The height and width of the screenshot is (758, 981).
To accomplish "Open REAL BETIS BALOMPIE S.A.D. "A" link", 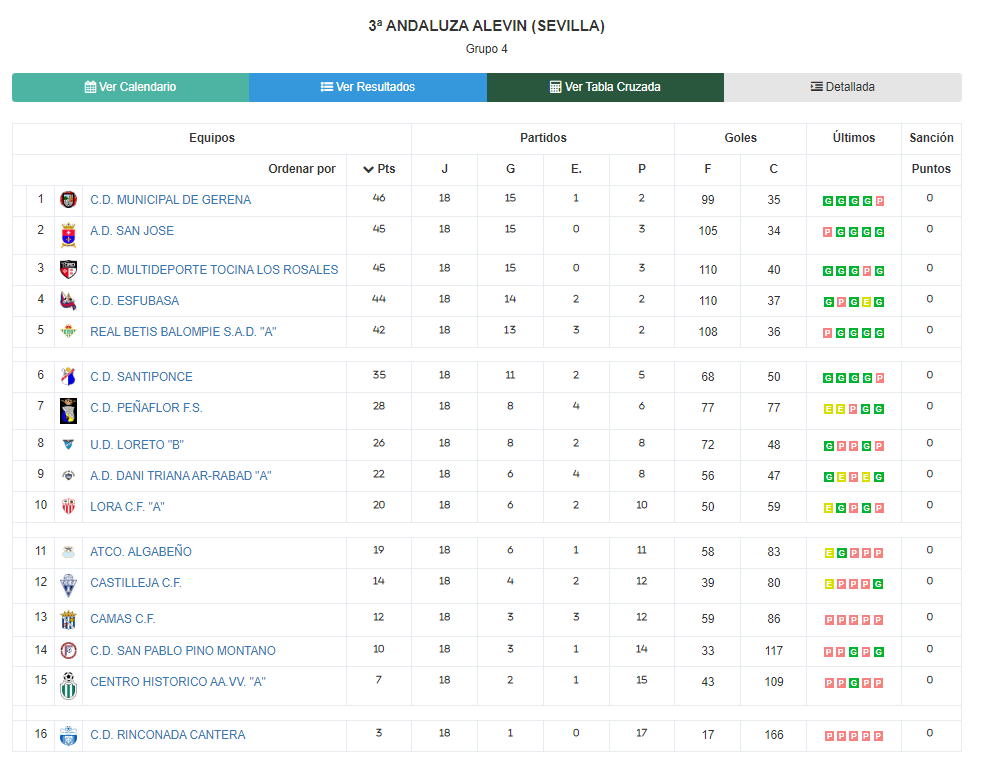I will (183, 331).
